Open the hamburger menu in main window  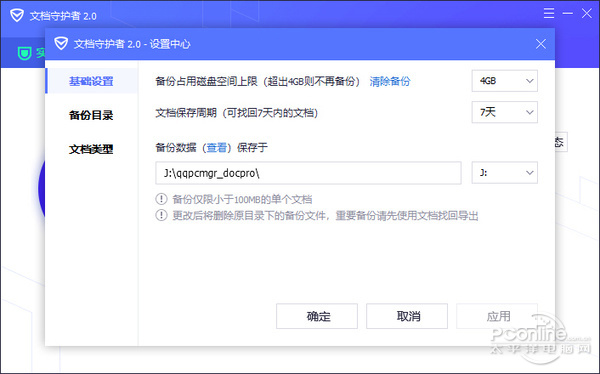(x=549, y=13)
